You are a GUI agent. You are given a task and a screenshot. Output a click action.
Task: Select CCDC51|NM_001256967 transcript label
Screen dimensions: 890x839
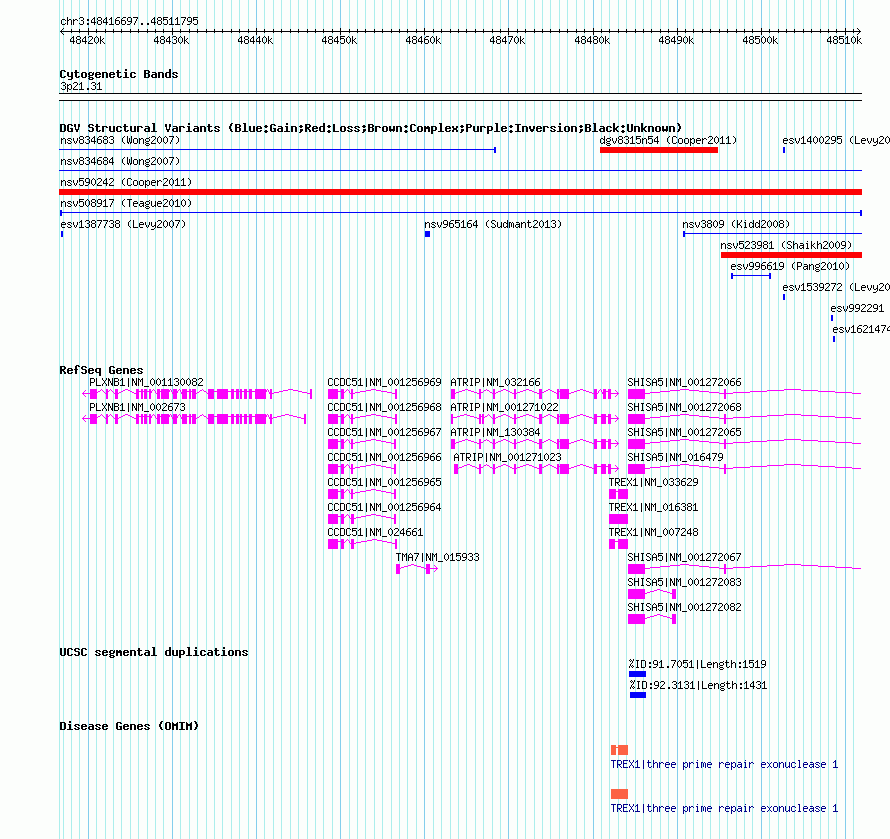pyautogui.click(x=384, y=432)
